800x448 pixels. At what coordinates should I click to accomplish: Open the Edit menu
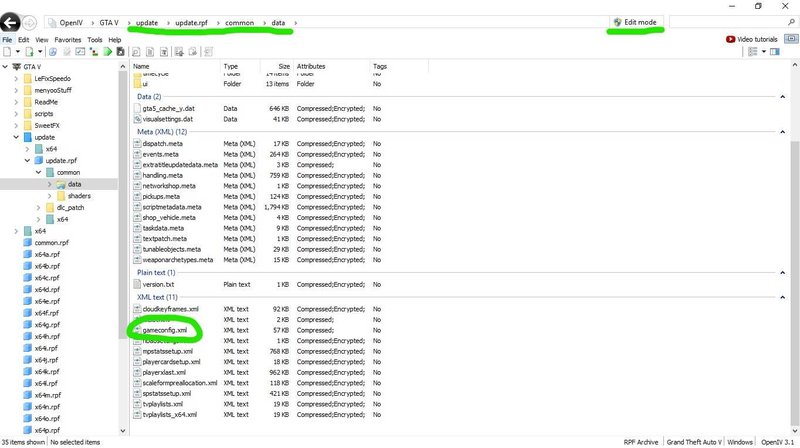tap(23, 39)
